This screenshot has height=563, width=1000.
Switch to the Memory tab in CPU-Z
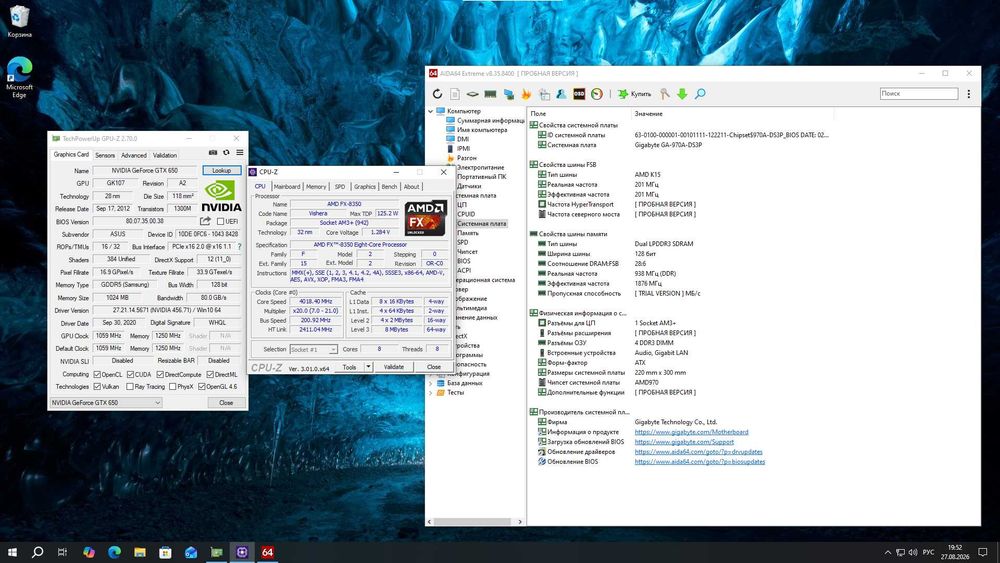pyautogui.click(x=316, y=186)
